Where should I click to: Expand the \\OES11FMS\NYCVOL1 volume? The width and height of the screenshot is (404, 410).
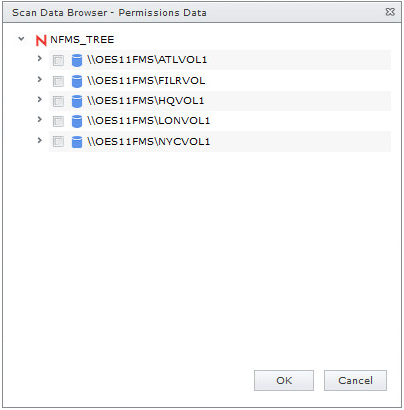(x=40, y=140)
